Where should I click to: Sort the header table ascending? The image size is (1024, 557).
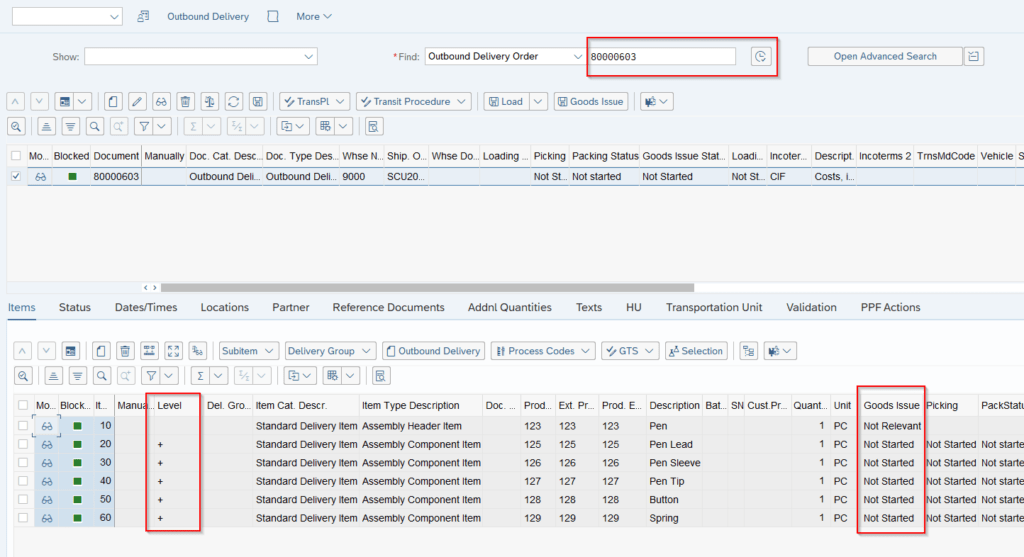pos(46,127)
